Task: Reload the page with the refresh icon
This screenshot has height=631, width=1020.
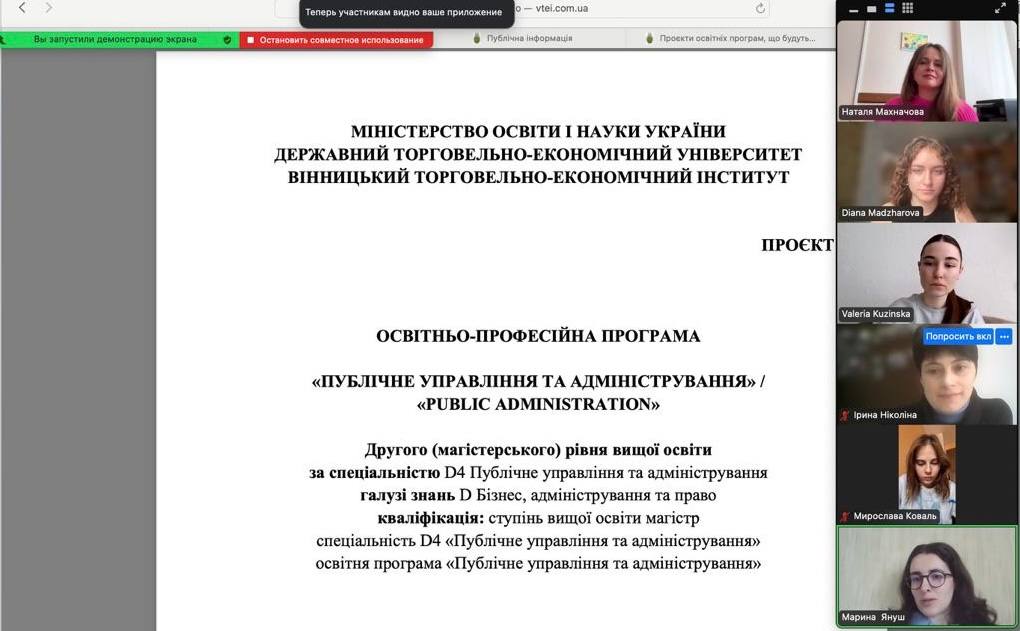Action: pos(760,8)
